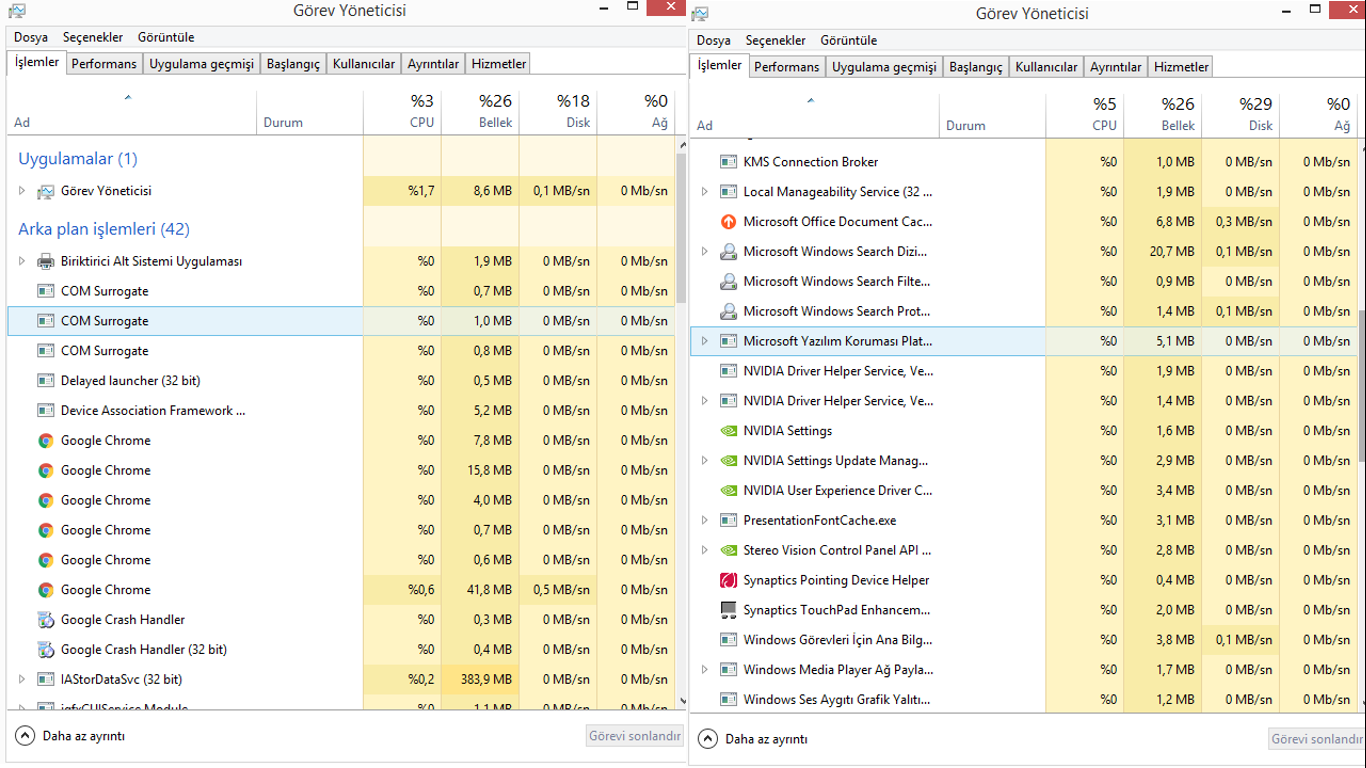Screen dimensions: 1366x768
Task: Expand the IAStorDataSvc (32 bit) process
Action: [x=22, y=680]
